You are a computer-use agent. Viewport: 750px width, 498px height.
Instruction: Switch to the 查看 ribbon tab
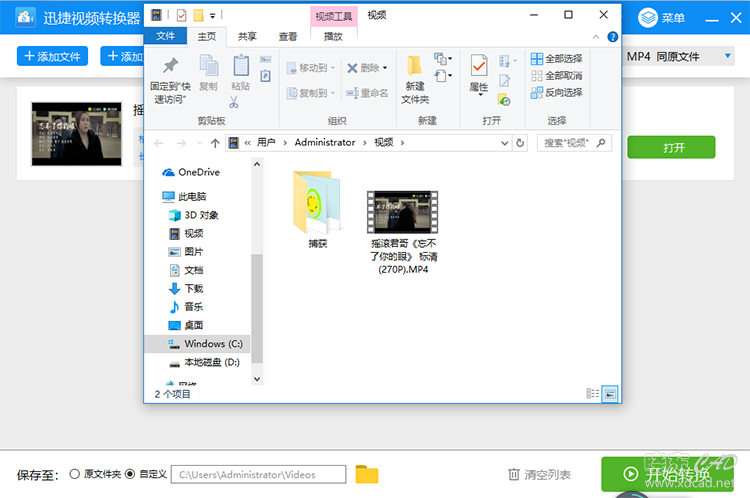(x=288, y=36)
